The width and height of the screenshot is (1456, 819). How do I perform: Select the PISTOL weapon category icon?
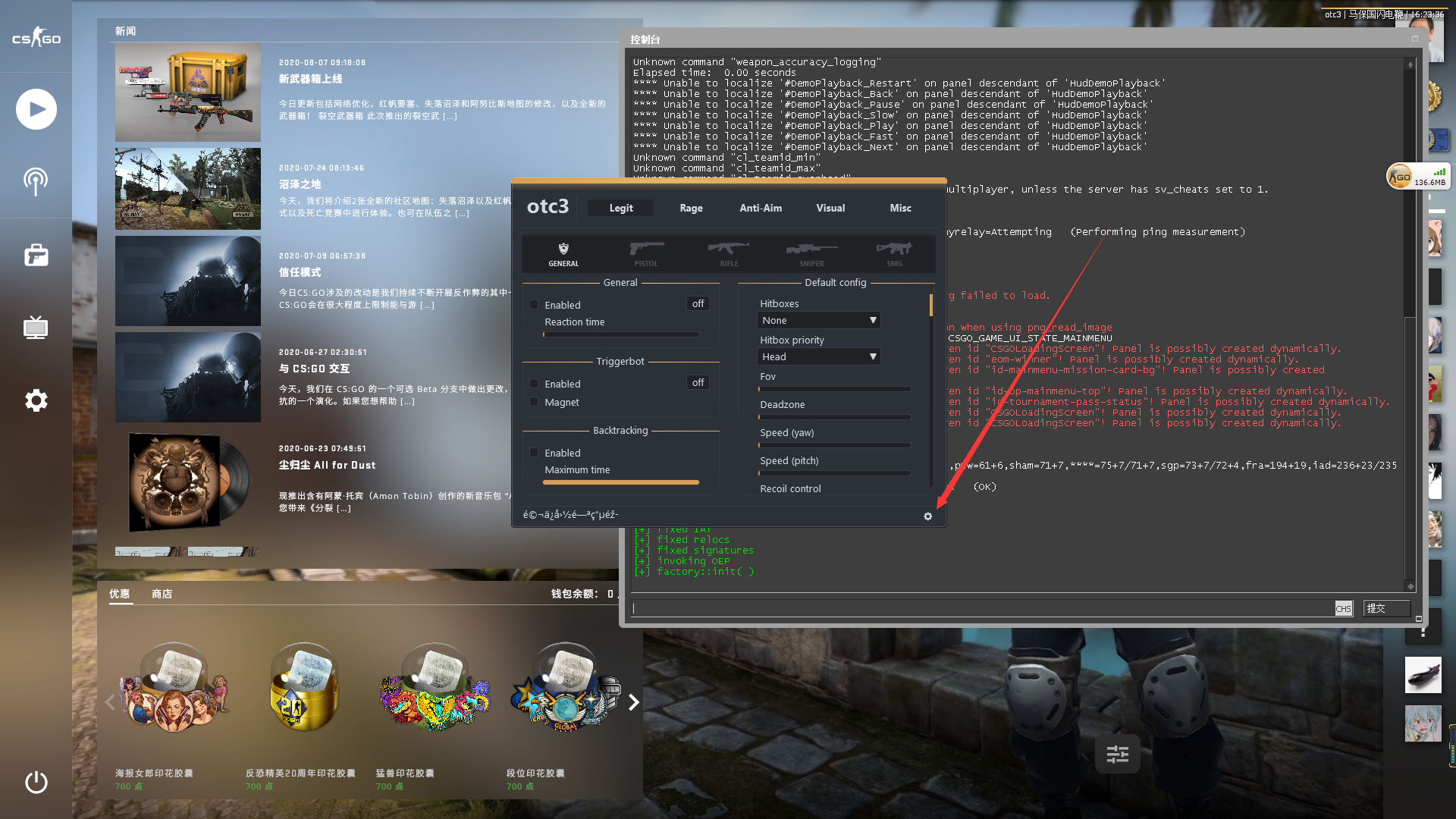pyautogui.click(x=646, y=253)
